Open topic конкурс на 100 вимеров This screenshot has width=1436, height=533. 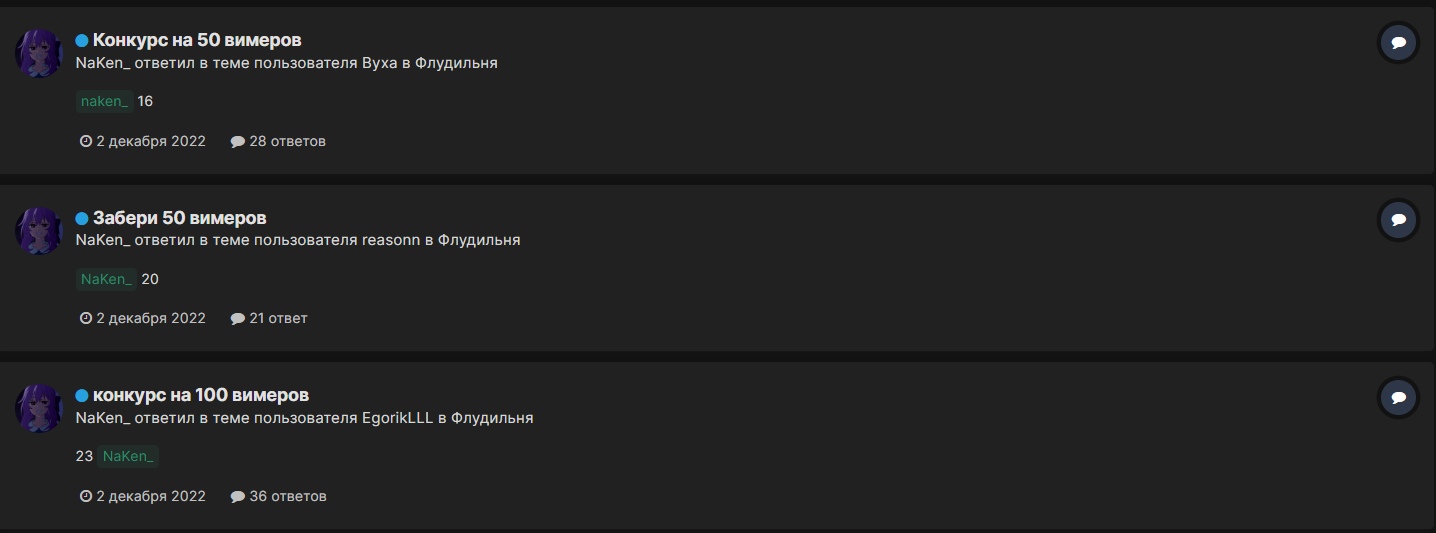coord(200,395)
